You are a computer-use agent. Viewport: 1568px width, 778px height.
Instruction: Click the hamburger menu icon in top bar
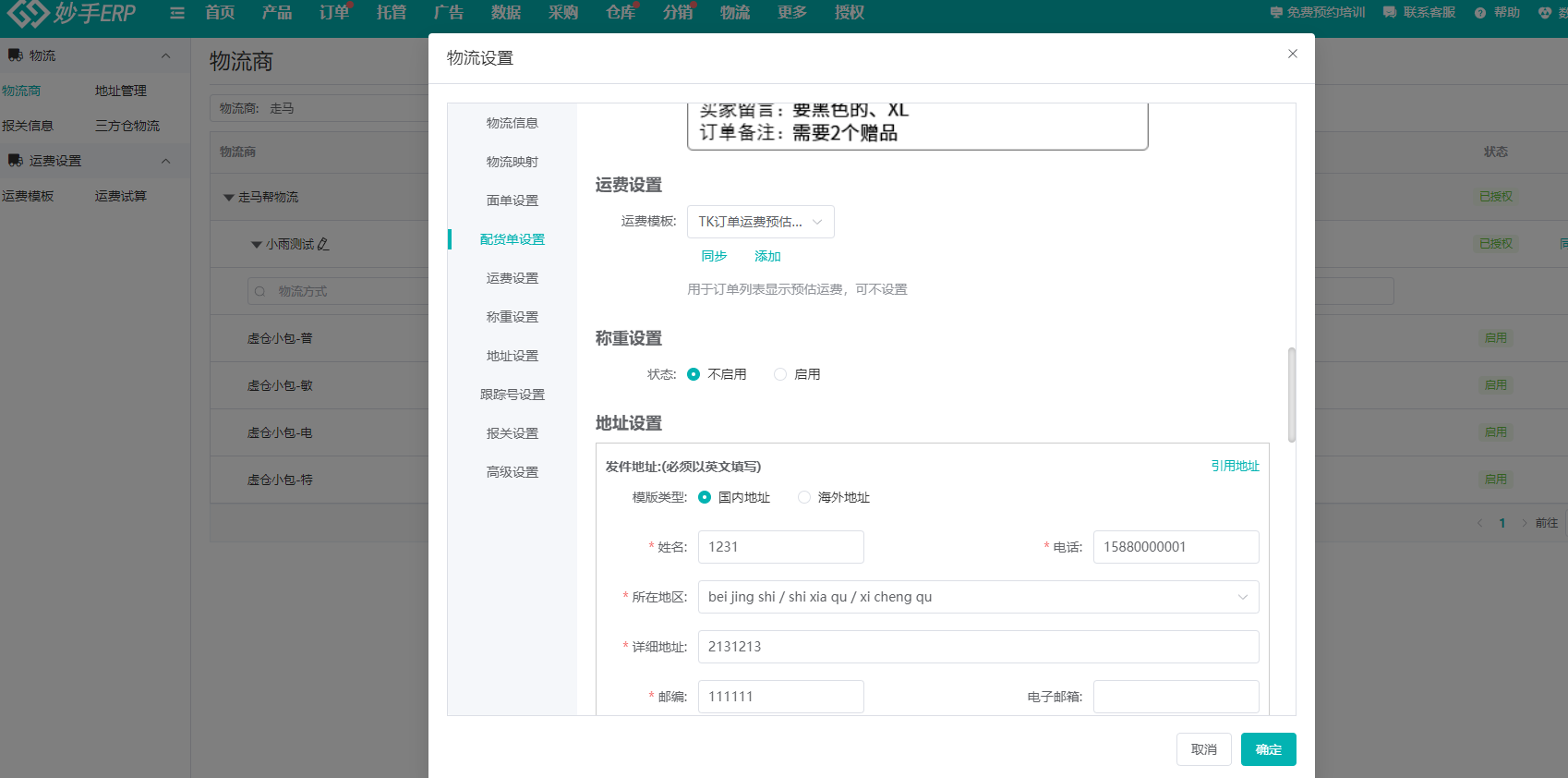(x=177, y=13)
